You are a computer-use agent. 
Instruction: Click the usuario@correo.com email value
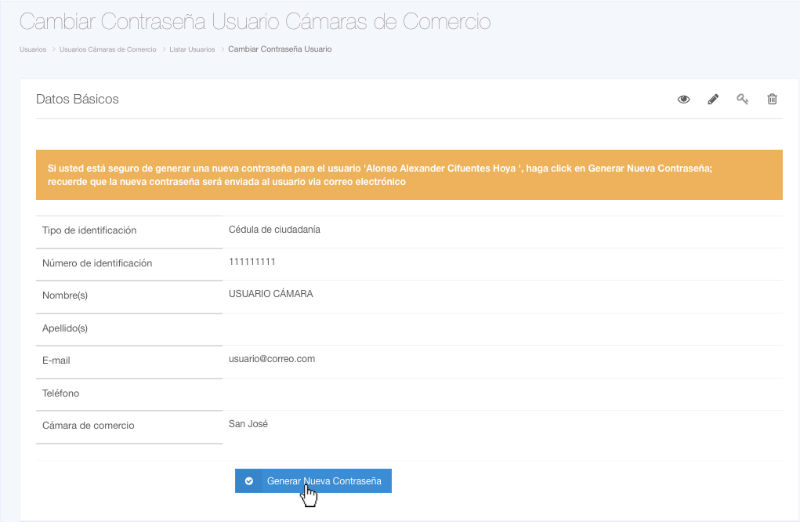[272, 359]
